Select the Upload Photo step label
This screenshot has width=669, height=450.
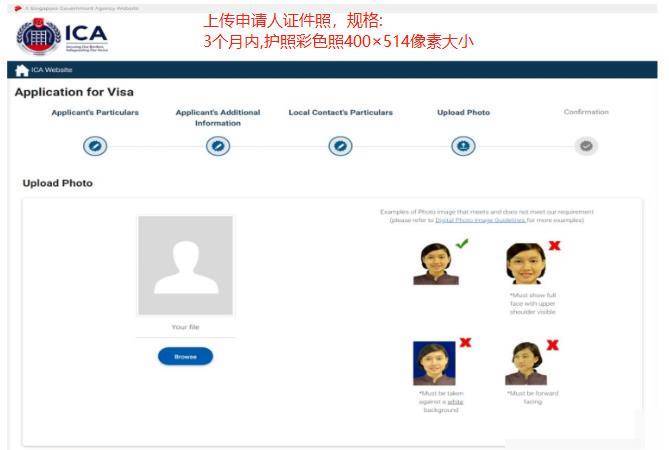(x=463, y=113)
